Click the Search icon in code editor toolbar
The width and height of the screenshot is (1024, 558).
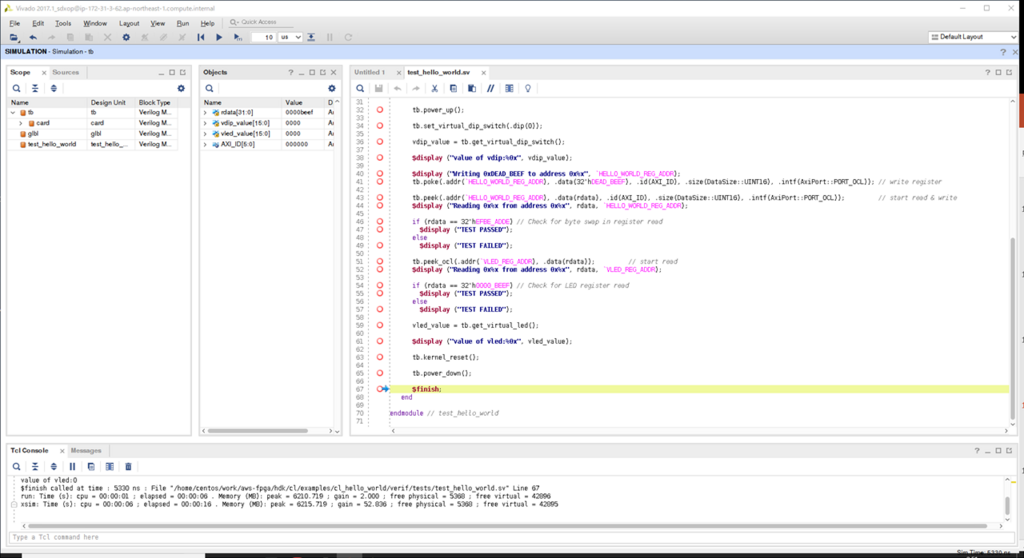tap(360, 88)
